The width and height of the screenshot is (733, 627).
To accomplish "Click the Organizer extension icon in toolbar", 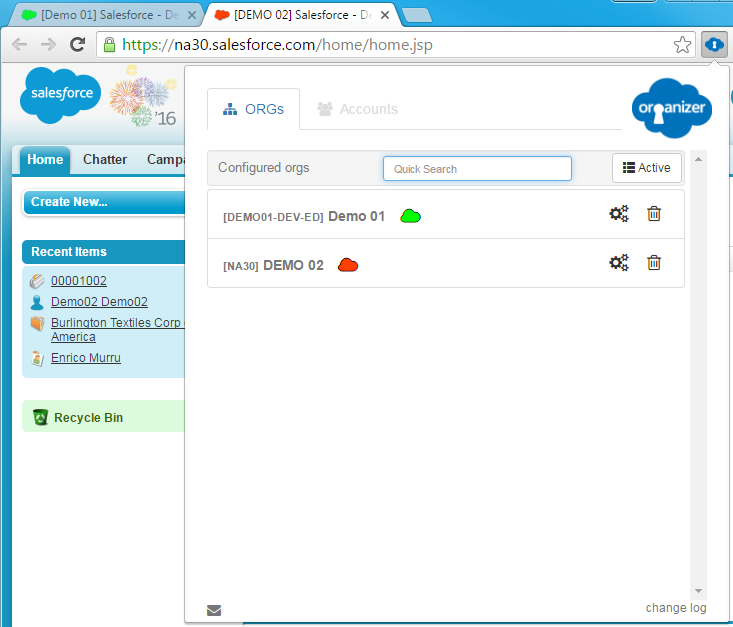I will (x=714, y=45).
